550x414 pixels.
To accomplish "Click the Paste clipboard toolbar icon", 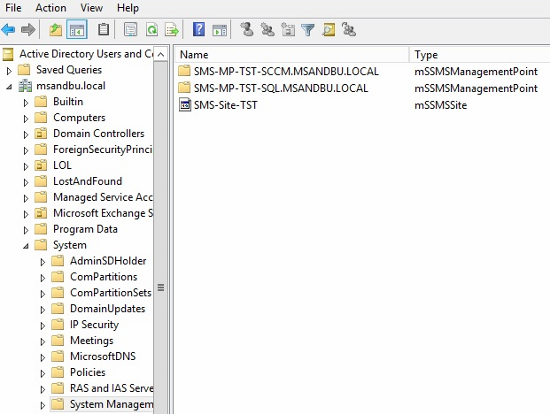I will 103,30.
